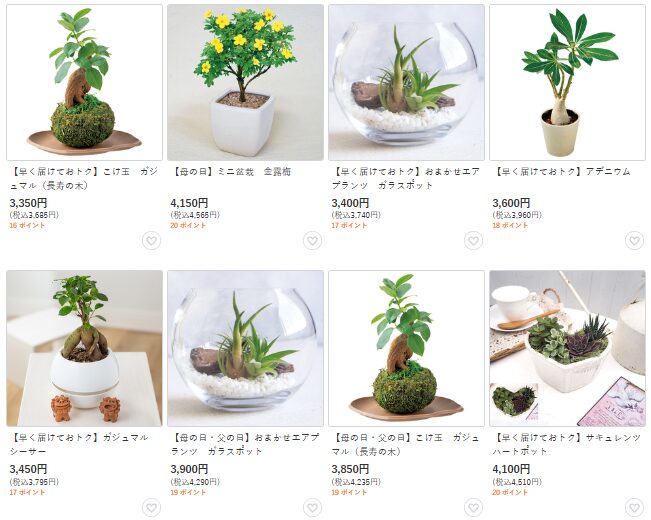
Task: Favorite the アデニウム plant heart icon
Action: click(634, 241)
